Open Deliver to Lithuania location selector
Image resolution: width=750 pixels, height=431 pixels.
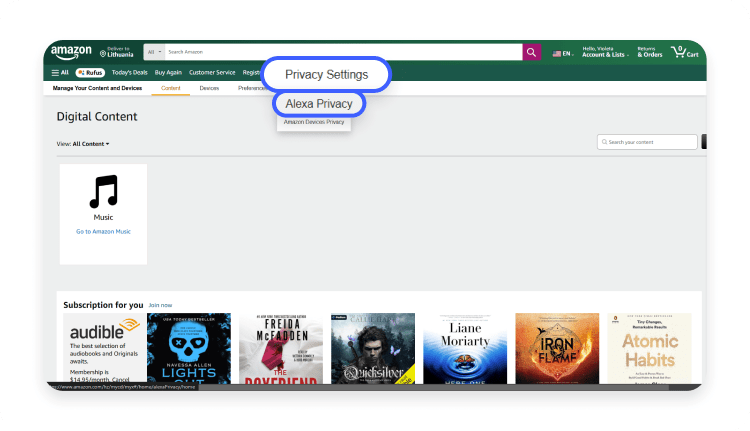coord(116,52)
